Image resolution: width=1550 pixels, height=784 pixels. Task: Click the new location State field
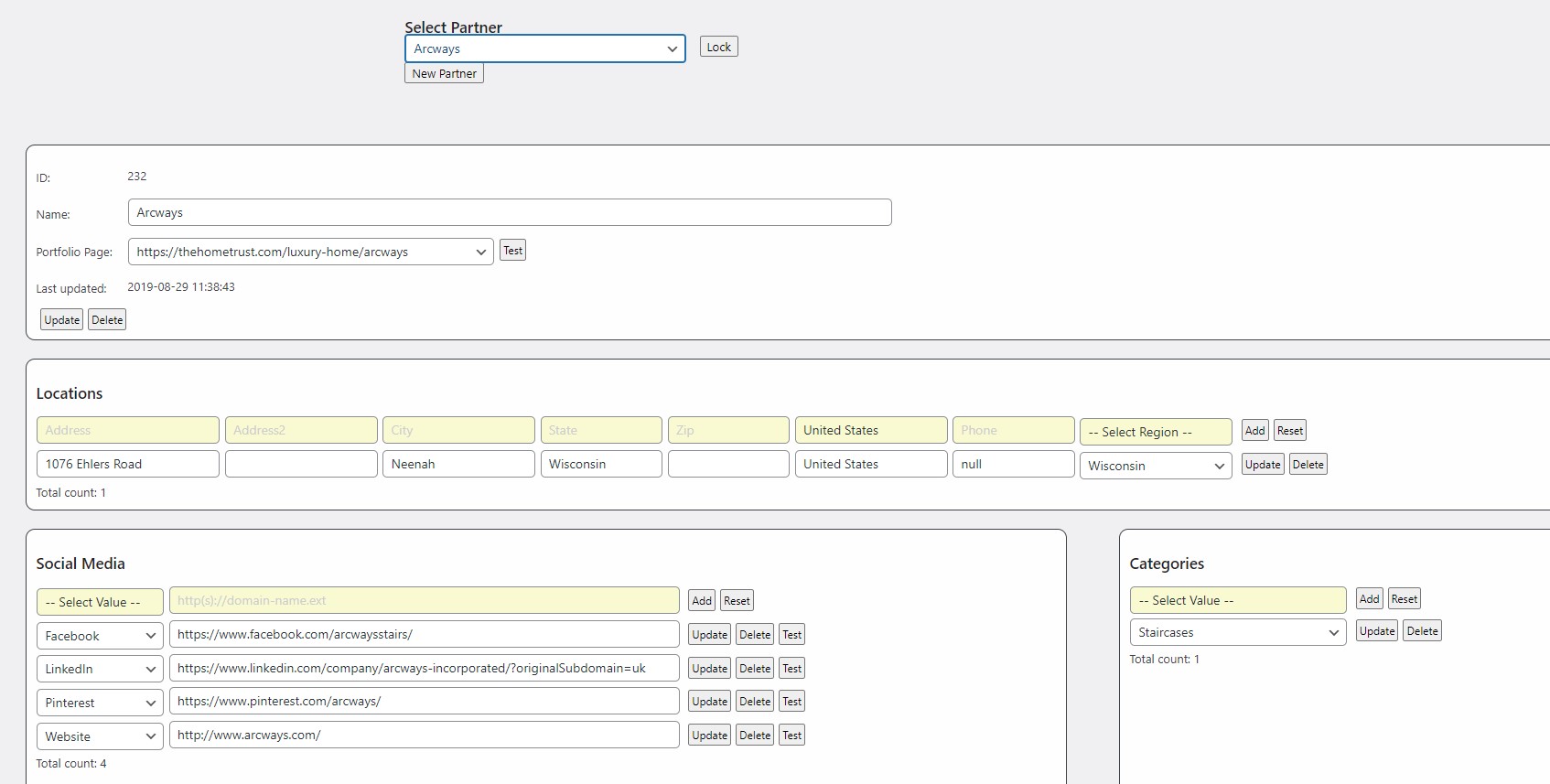pyautogui.click(x=600, y=430)
